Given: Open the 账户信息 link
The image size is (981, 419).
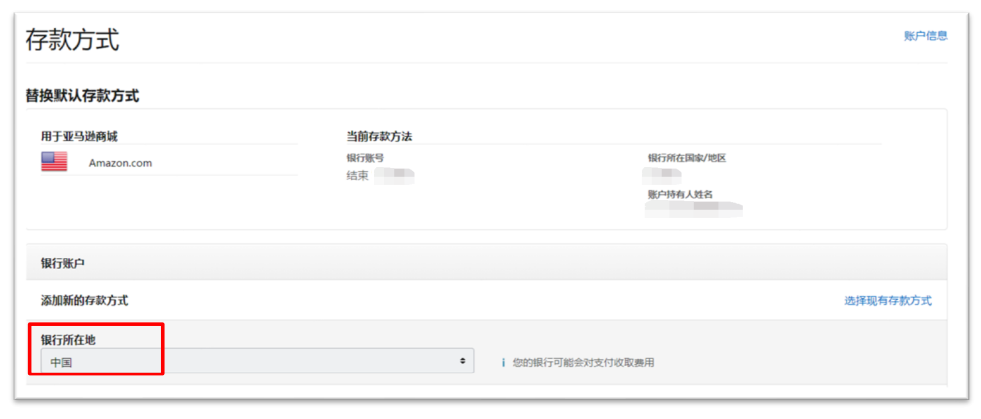Looking at the screenshot, I should click(925, 36).
